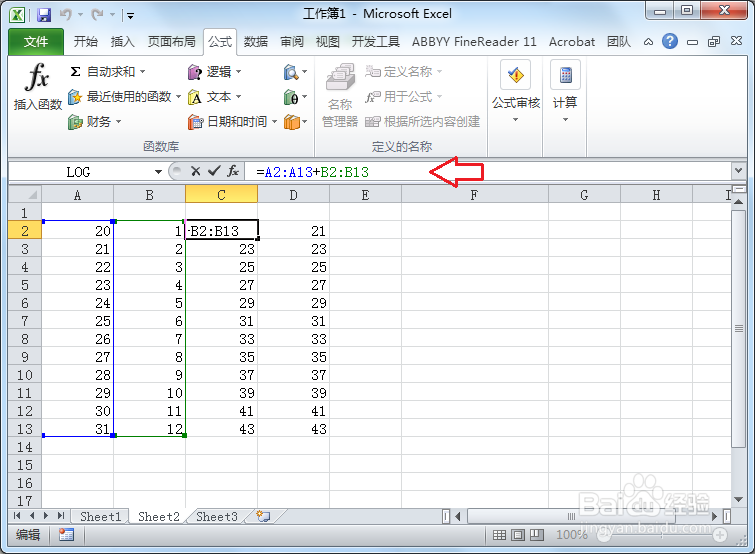Open the Calculation (计算) group
Viewport: 755px width, 554px height.
point(565,91)
